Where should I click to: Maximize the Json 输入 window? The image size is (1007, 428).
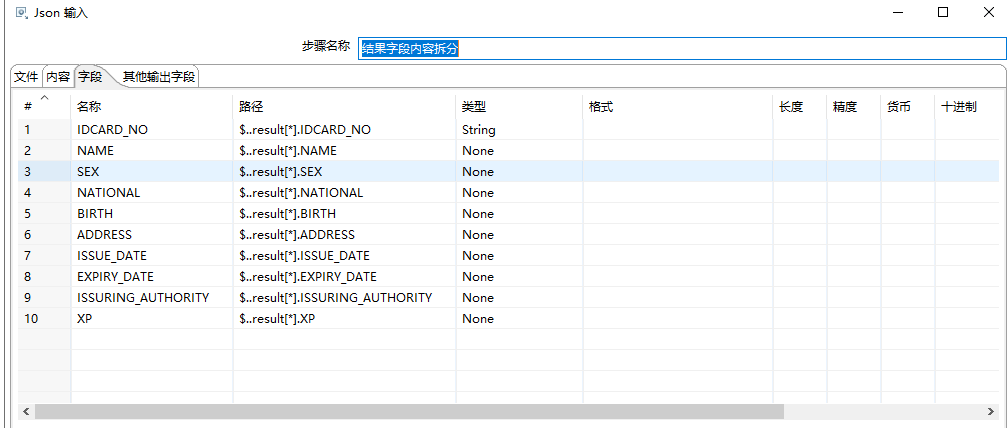943,12
